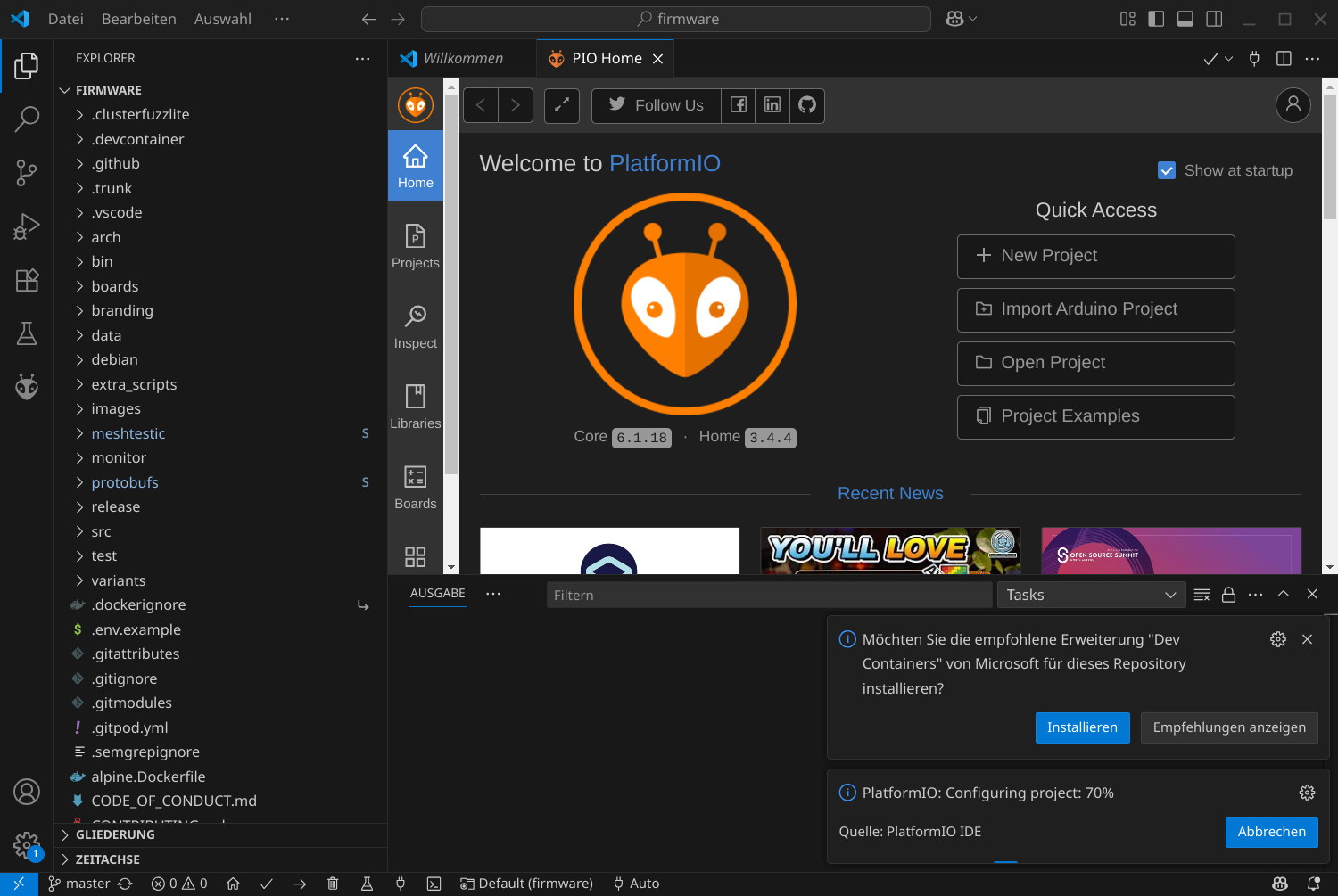Switch to the Willkommen tab
This screenshot has height=896, width=1338.
pos(461,58)
